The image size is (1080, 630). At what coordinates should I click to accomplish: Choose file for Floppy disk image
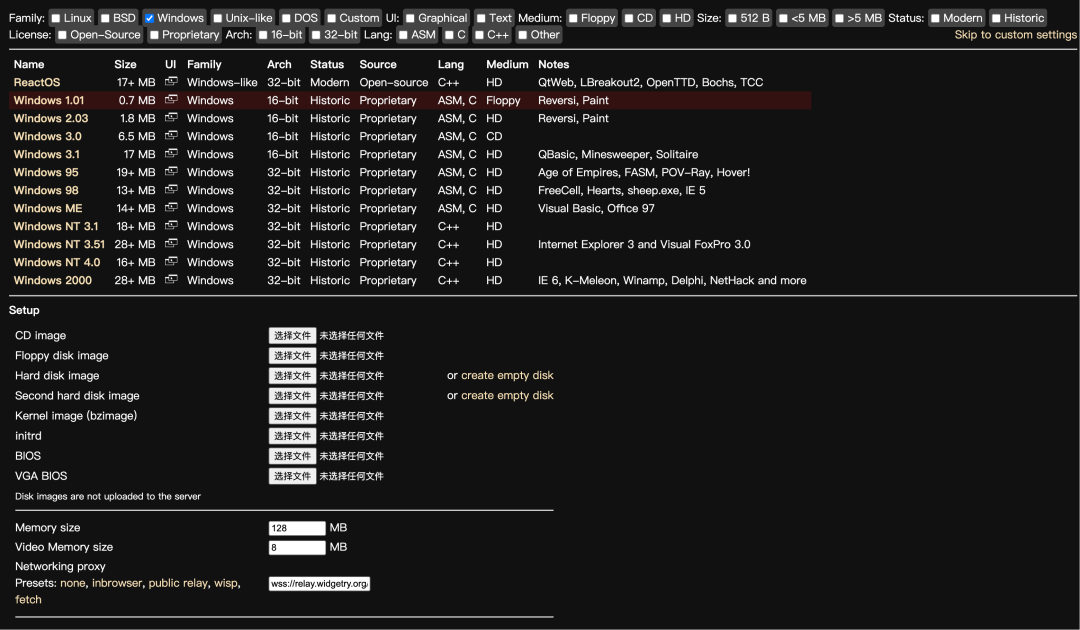pos(292,355)
